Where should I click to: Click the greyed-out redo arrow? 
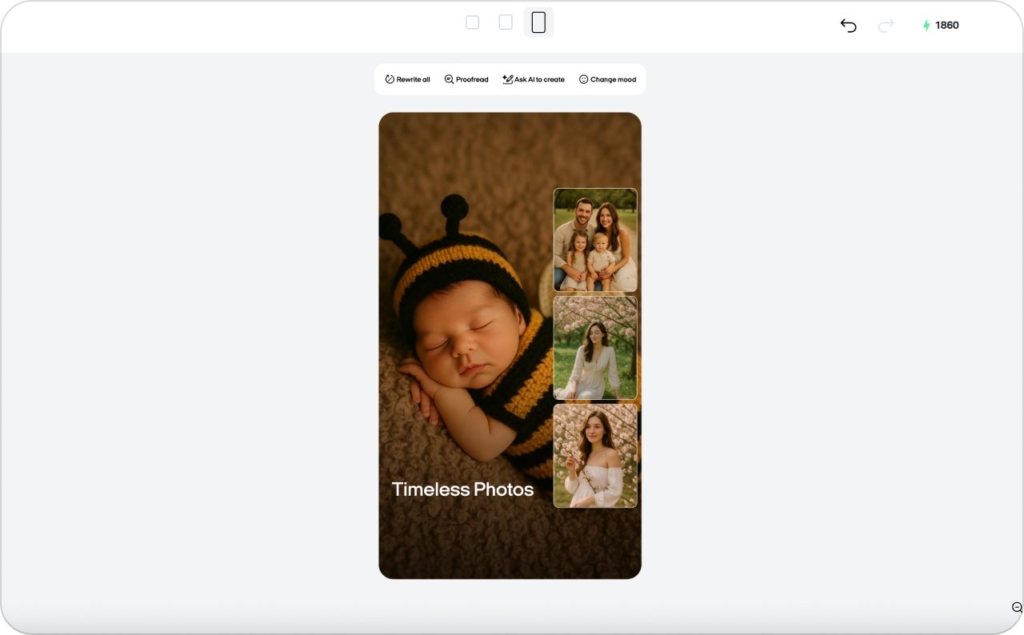point(885,25)
